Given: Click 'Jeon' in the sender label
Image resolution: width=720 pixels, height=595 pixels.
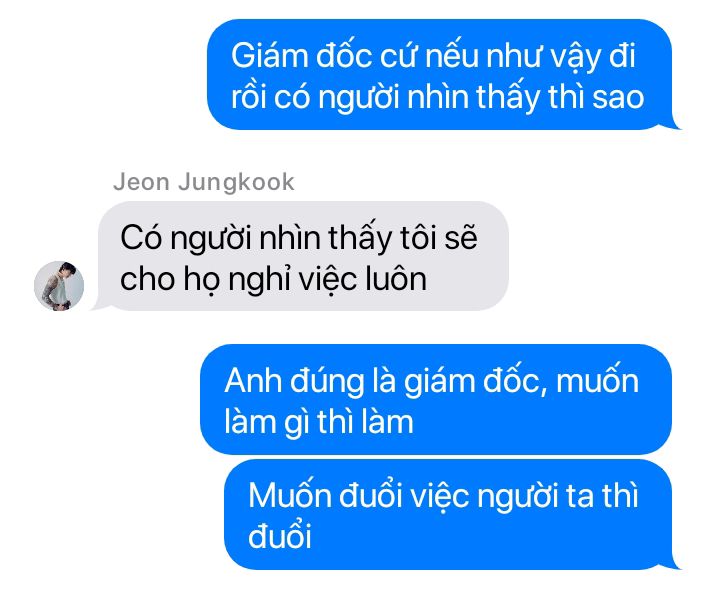Looking at the screenshot, I should tap(141, 182).
